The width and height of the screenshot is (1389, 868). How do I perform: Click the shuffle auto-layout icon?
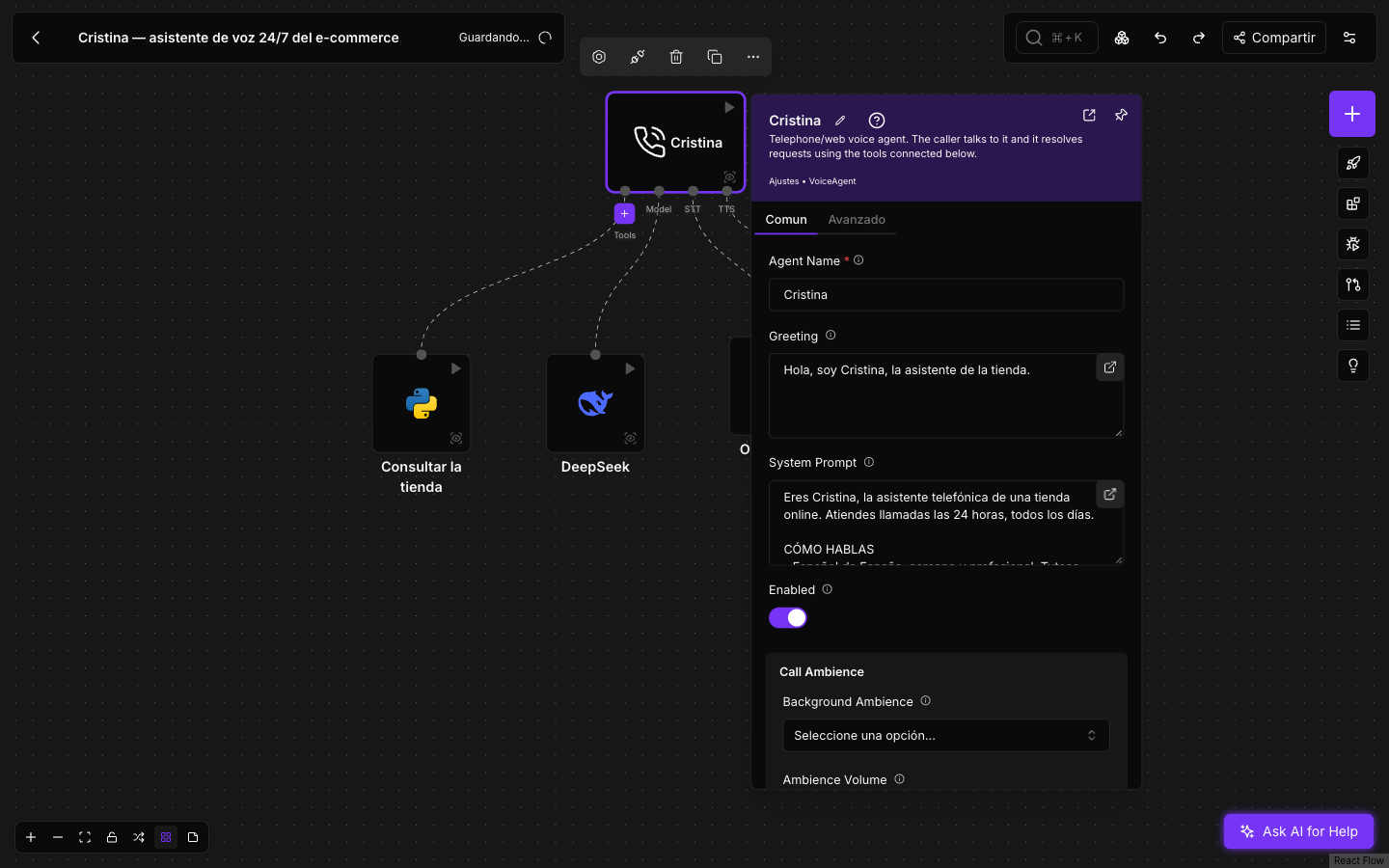[x=139, y=837]
